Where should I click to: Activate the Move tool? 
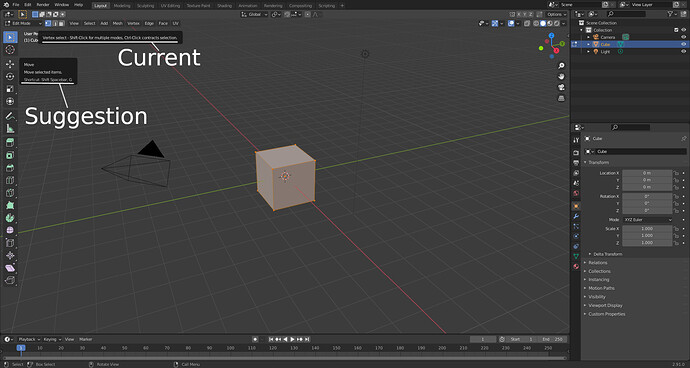pos(10,64)
